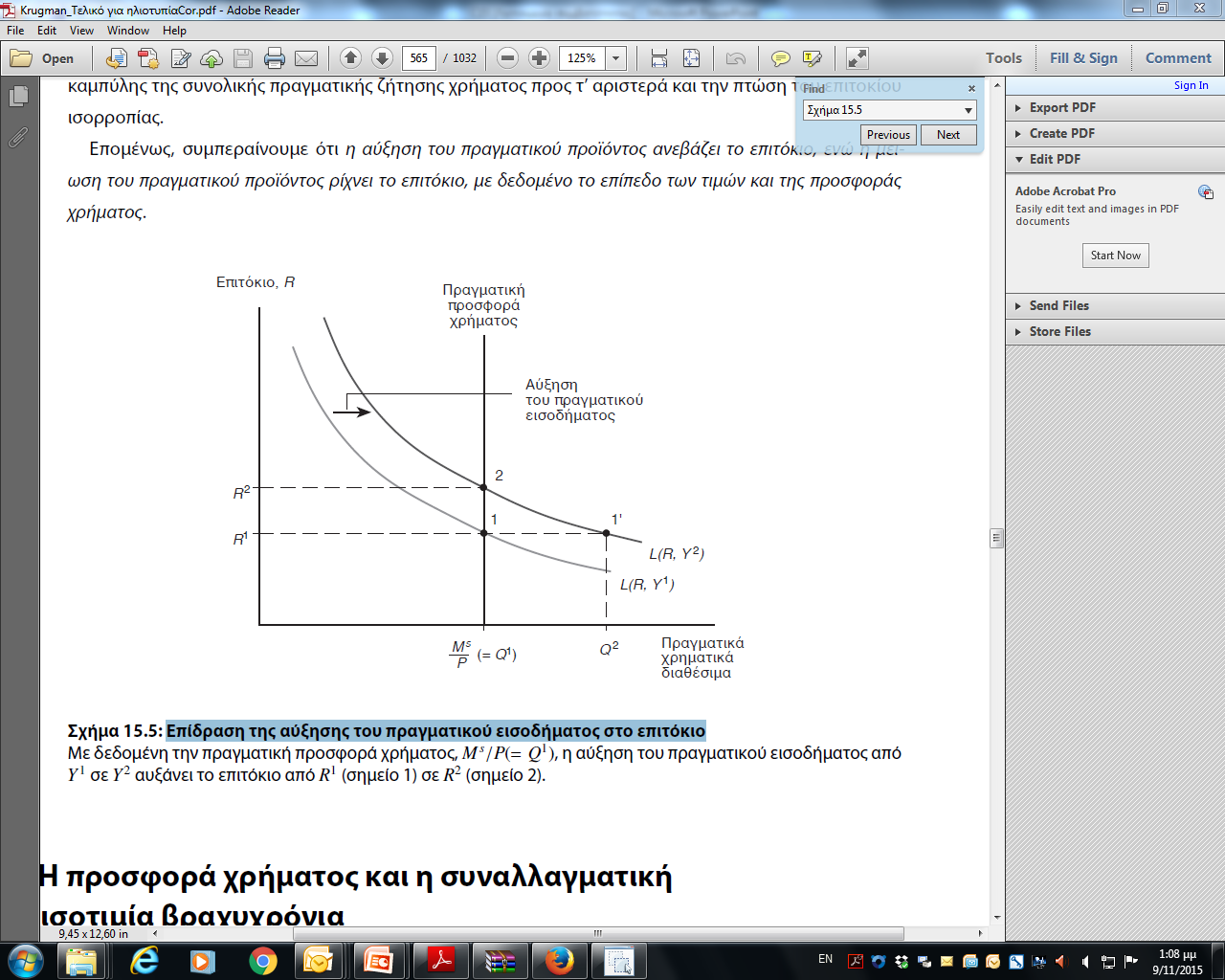Image resolution: width=1225 pixels, height=980 pixels.
Task: Click the create PDF icon with red badge
Action: (148, 58)
